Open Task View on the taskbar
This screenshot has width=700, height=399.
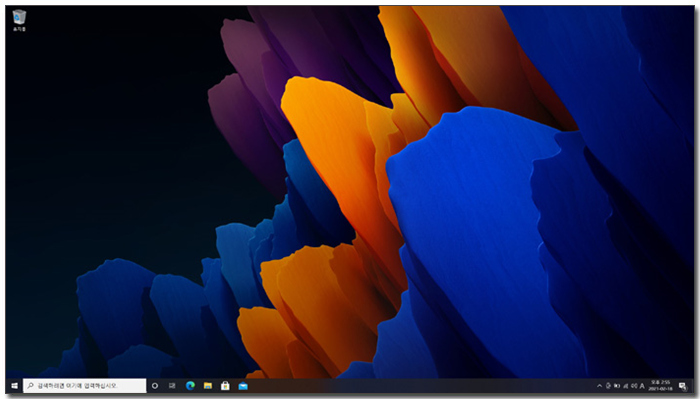172,386
